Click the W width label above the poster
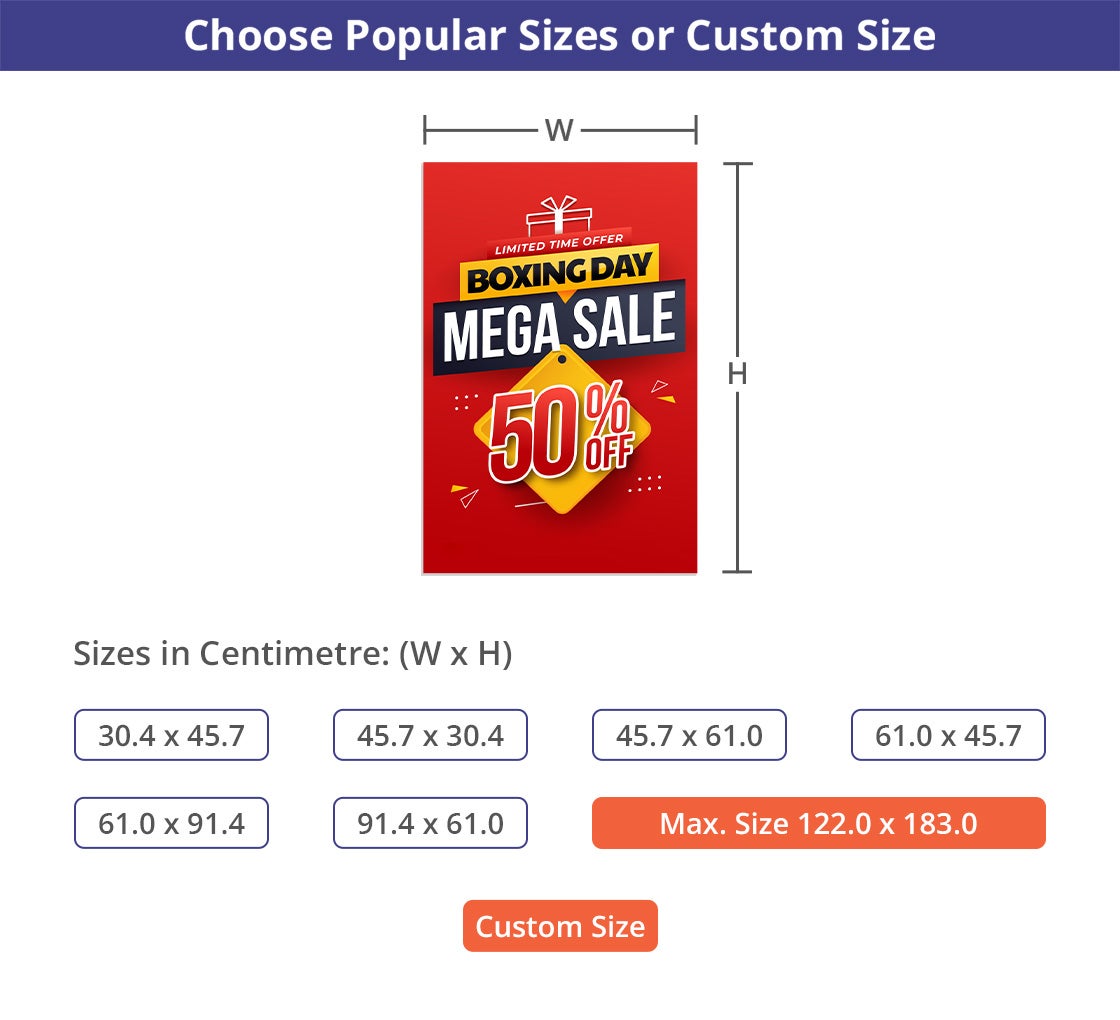The width and height of the screenshot is (1120, 1020). (559, 130)
